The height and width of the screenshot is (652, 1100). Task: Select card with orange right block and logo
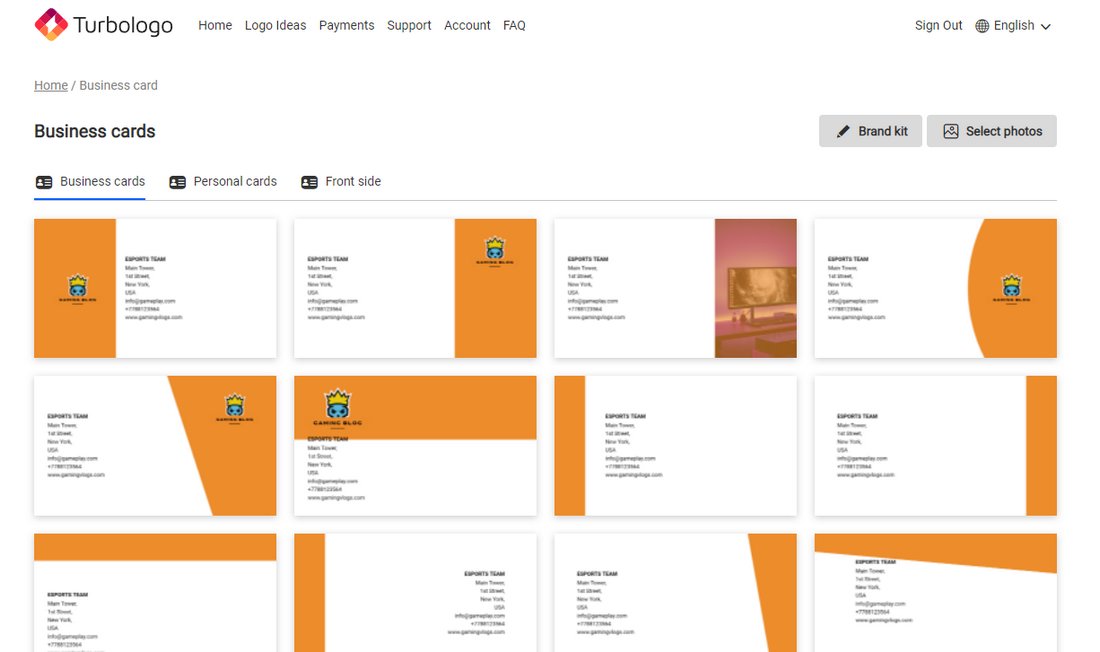(415, 288)
